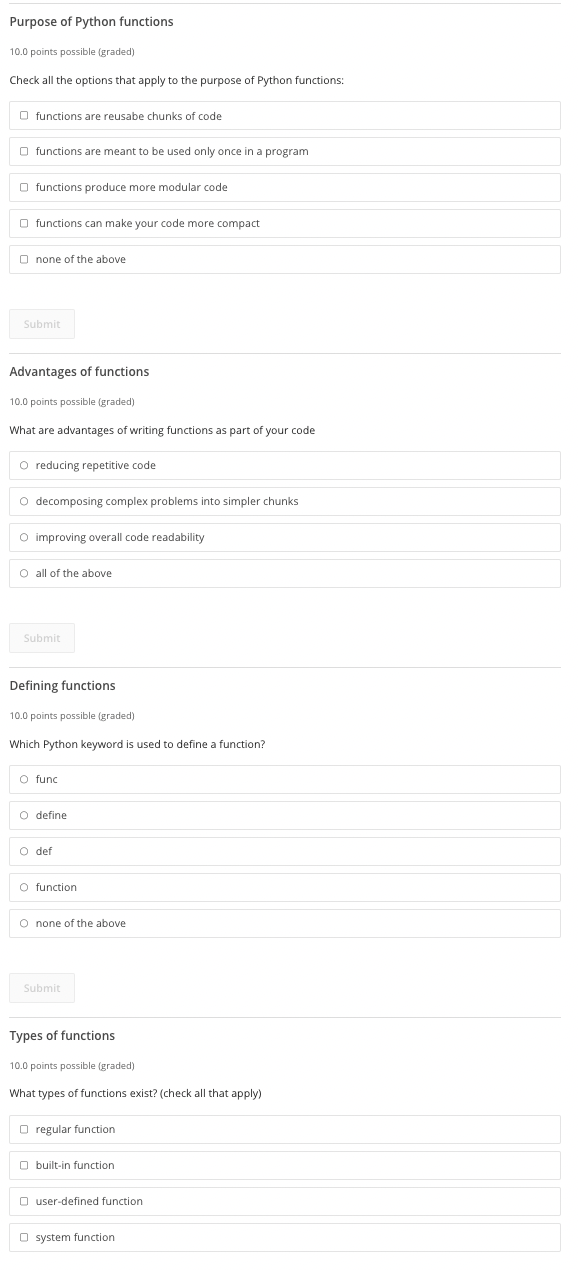Check "functions are meant to be used only once"
Image resolution: width=578 pixels, height=1270 pixels.
click(24, 151)
